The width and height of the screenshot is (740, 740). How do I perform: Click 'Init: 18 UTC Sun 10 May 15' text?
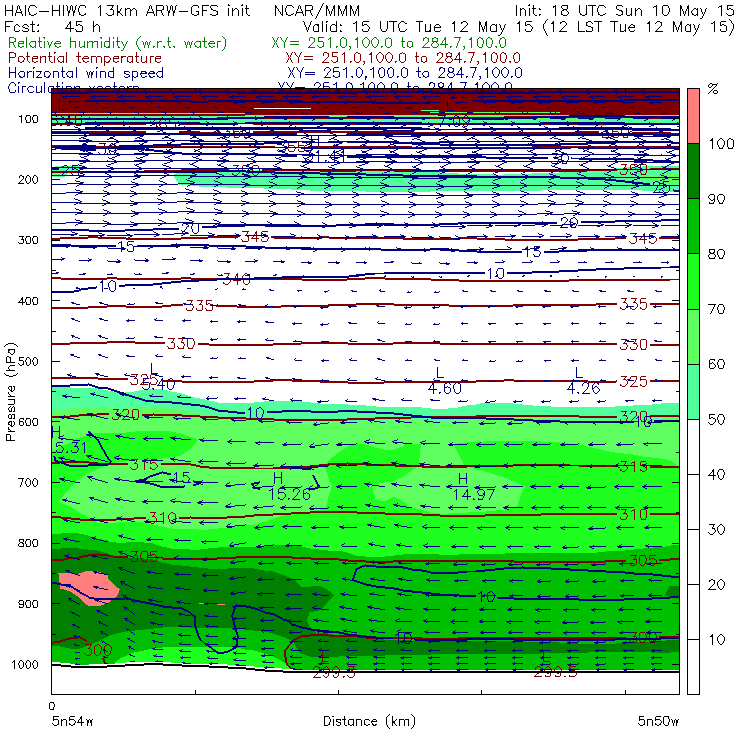pyautogui.click(x=624, y=11)
